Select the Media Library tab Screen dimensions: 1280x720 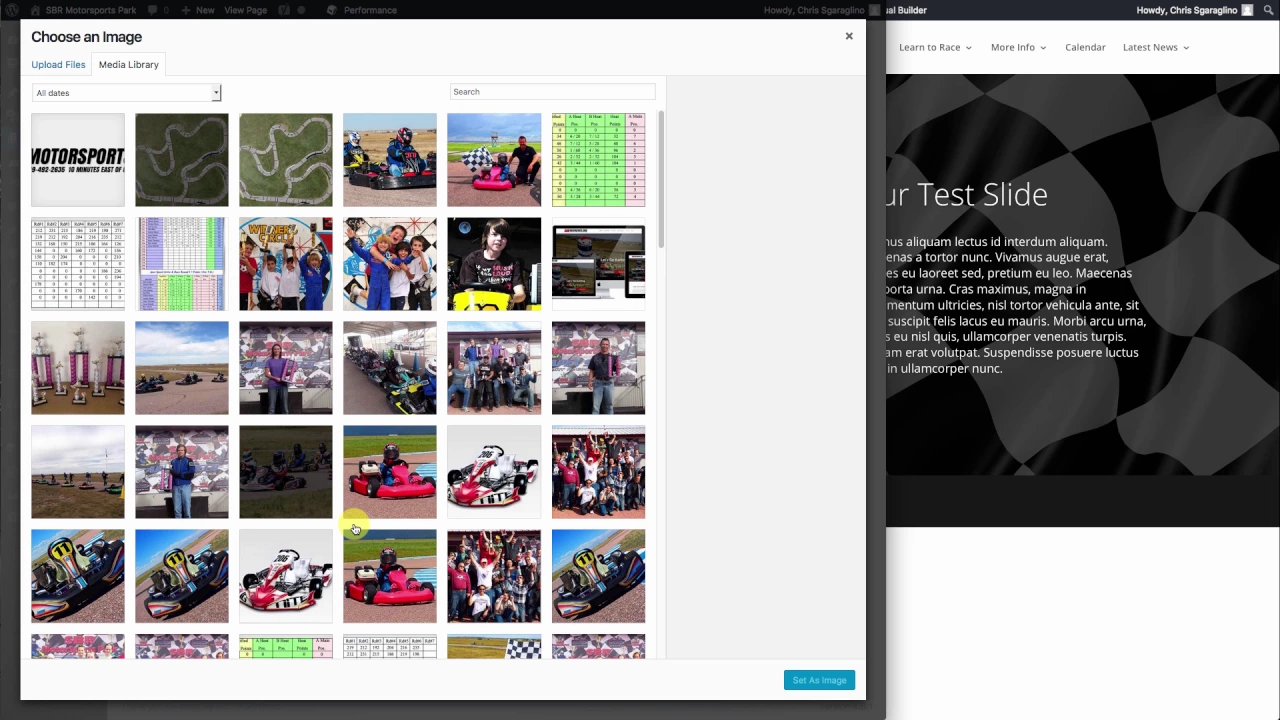128,64
